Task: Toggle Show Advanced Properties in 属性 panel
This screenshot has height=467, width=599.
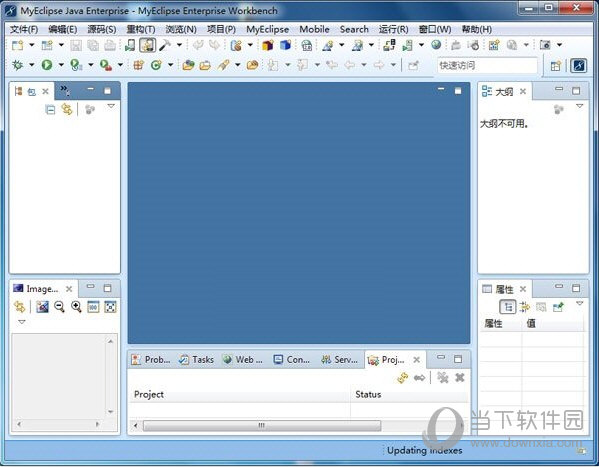Action: [x=525, y=307]
